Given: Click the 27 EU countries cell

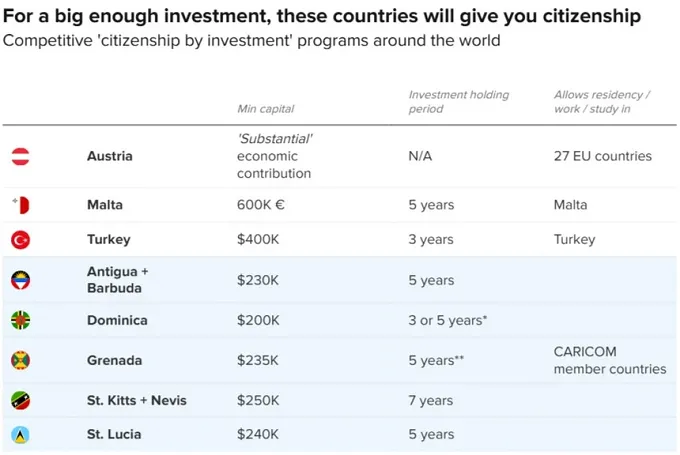Looking at the screenshot, I should click(x=602, y=156).
